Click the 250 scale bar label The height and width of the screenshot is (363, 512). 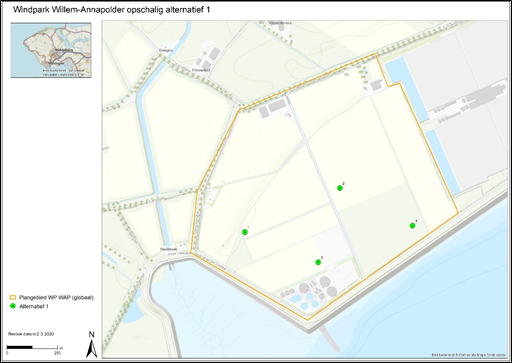point(57,353)
